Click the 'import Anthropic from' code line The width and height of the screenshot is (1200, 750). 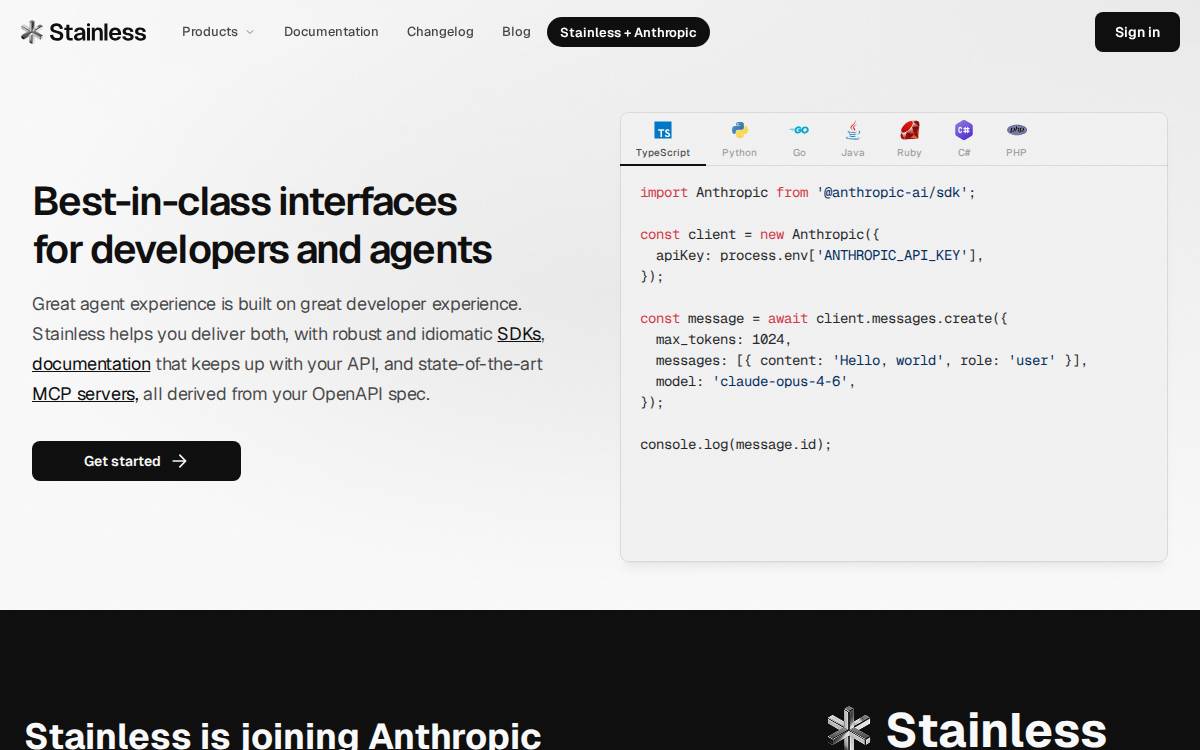pos(808,192)
